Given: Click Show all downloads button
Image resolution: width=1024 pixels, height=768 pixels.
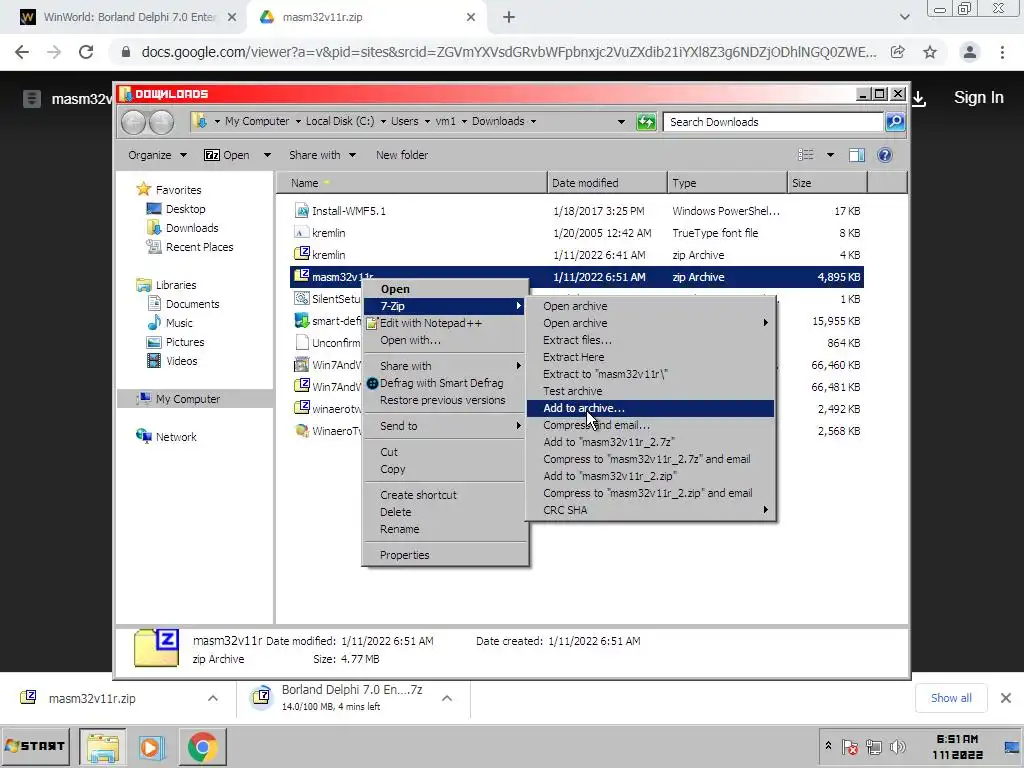Looking at the screenshot, I should 951,698.
